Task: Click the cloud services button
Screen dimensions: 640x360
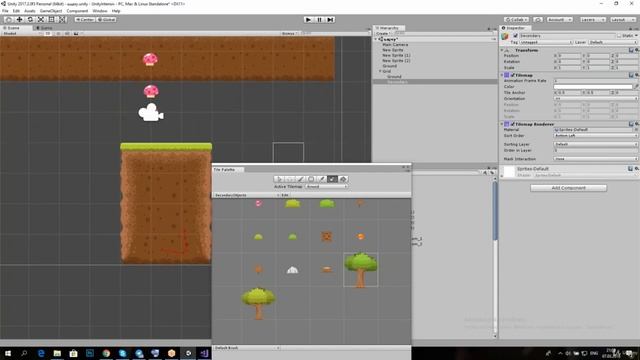Action: click(538, 20)
